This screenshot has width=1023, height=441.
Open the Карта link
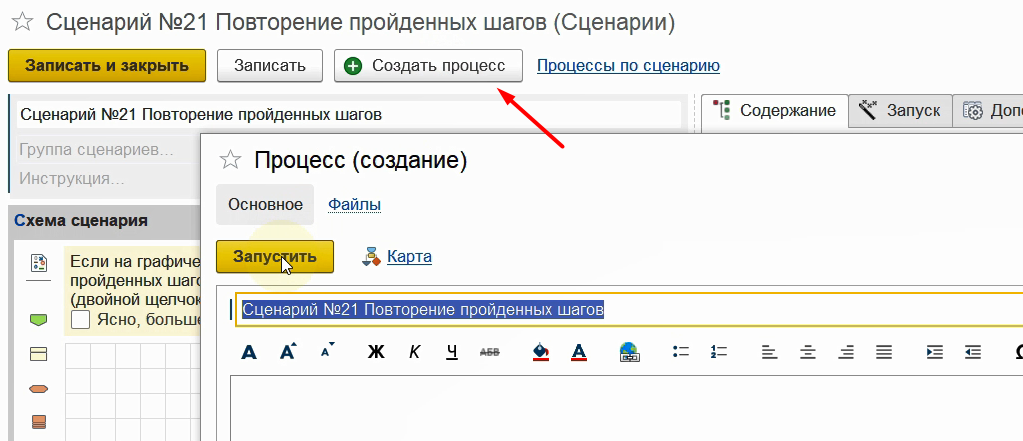tap(409, 256)
